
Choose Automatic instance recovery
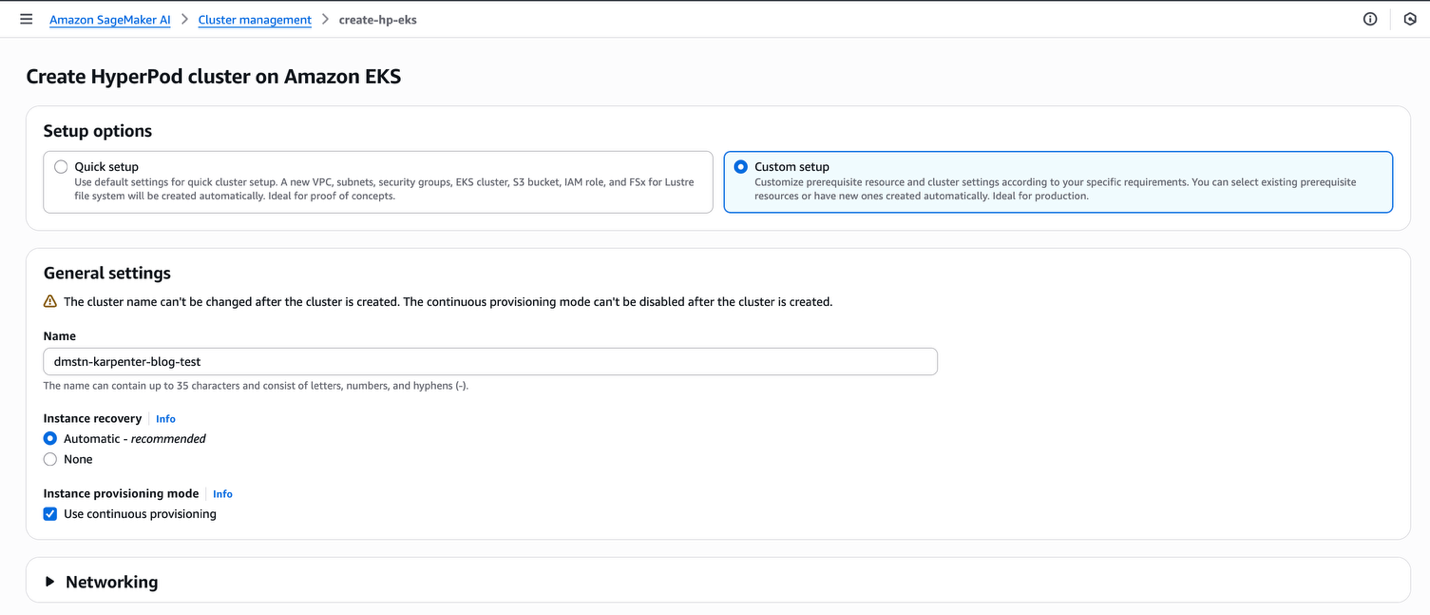[x=50, y=439]
